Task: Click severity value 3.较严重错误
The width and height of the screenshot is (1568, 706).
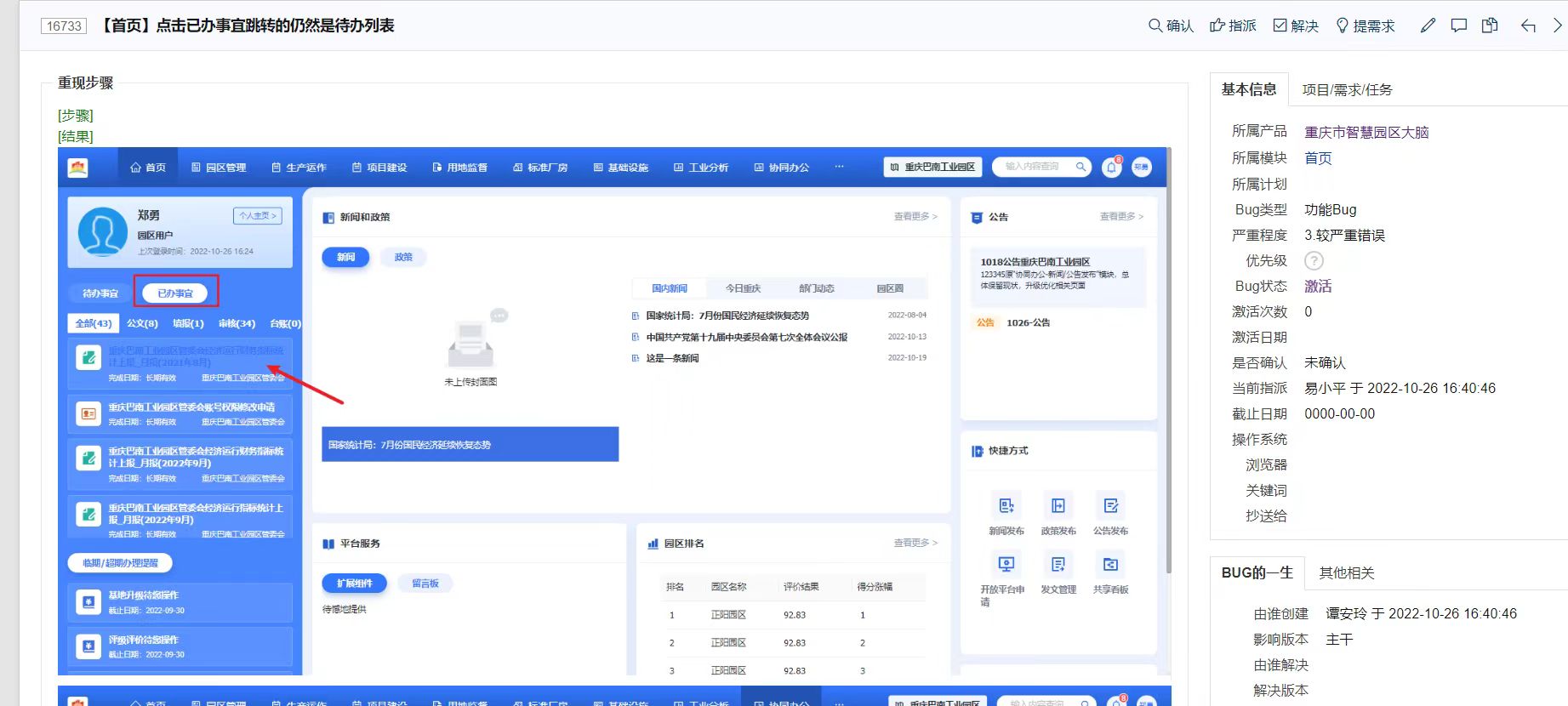Action: click(1344, 236)
